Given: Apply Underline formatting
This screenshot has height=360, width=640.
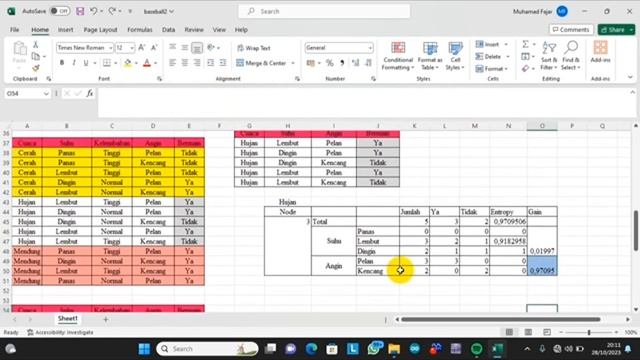Looking at the screenshot, I should tap(86, 63).
